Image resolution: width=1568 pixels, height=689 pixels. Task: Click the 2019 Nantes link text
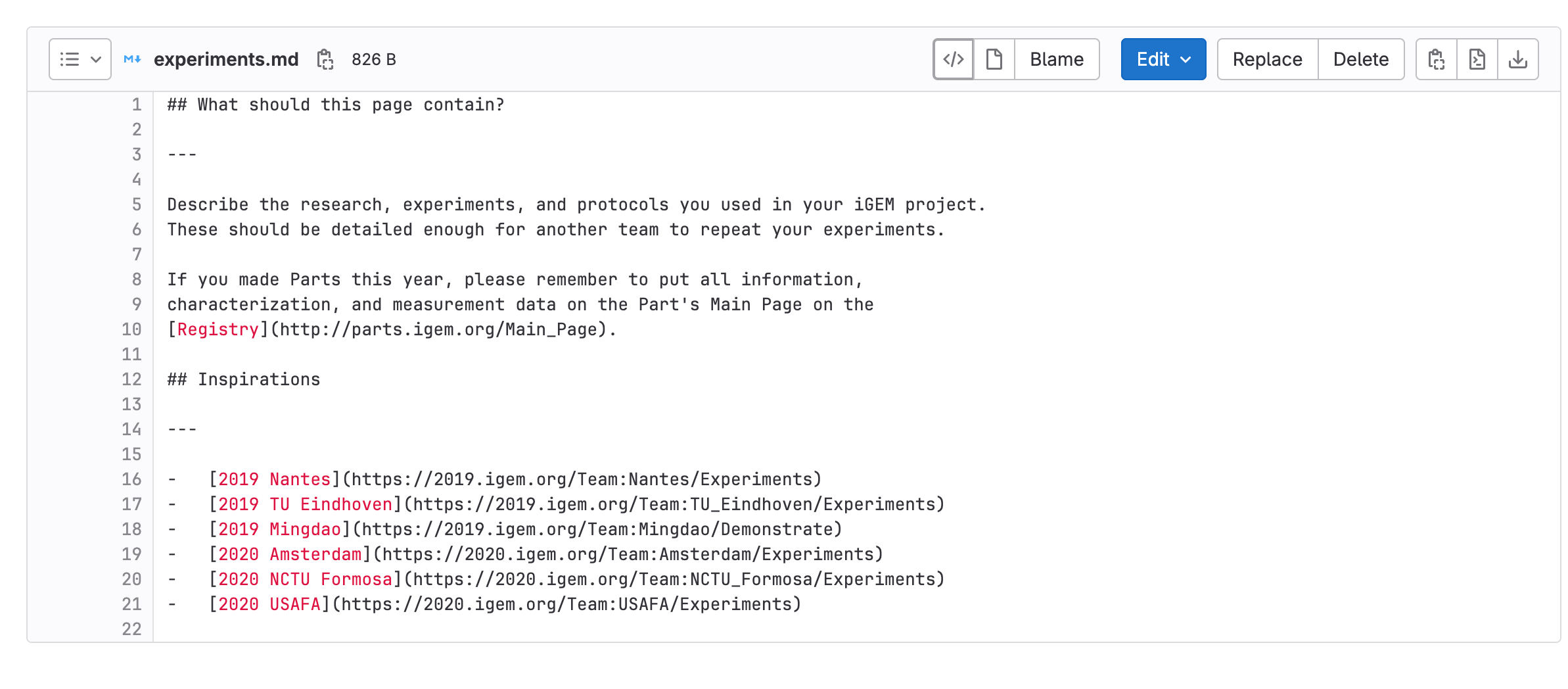pyautogui.click(x=274, y=479)
